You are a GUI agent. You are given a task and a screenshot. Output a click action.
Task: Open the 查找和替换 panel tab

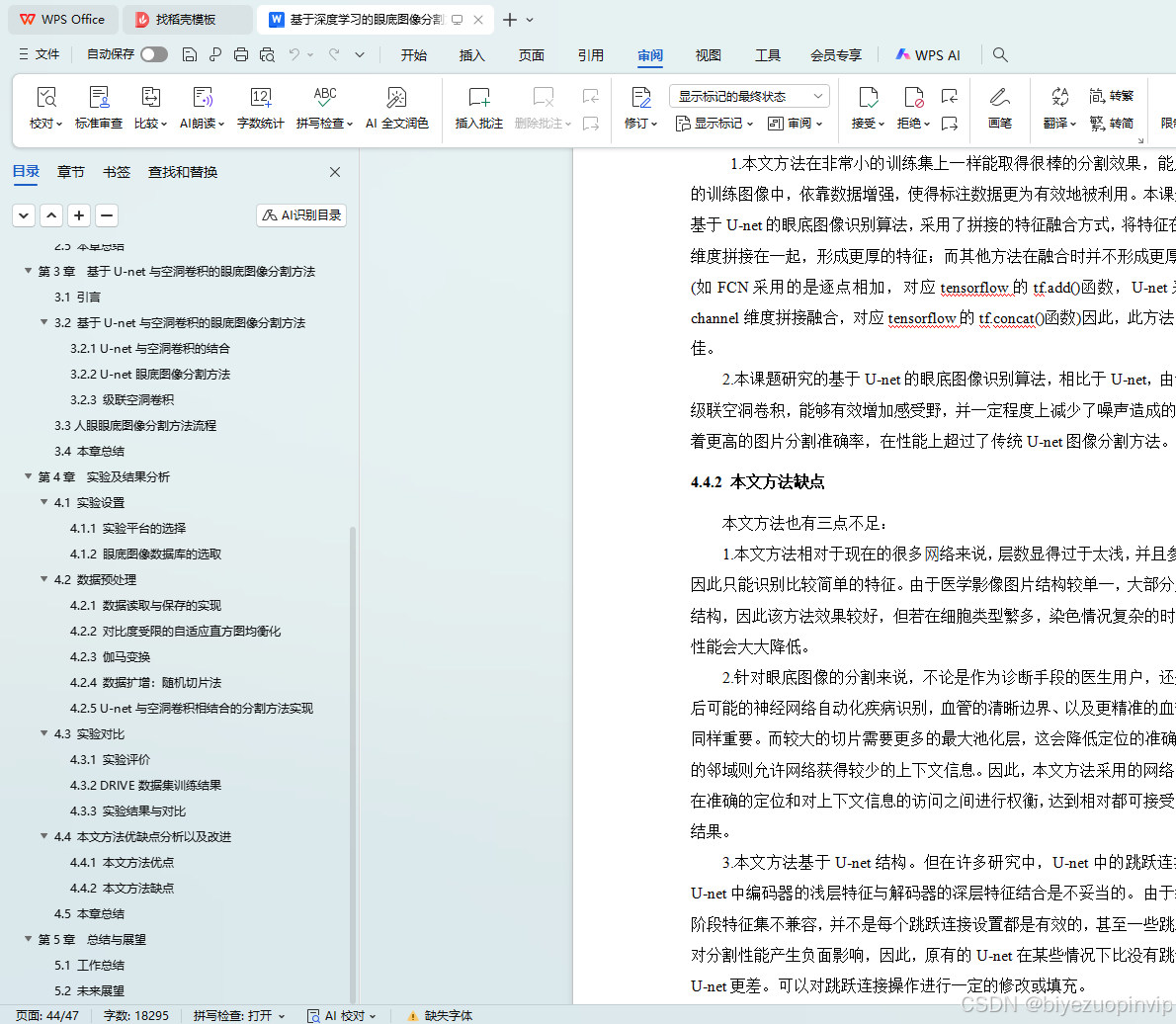[183, 172]
